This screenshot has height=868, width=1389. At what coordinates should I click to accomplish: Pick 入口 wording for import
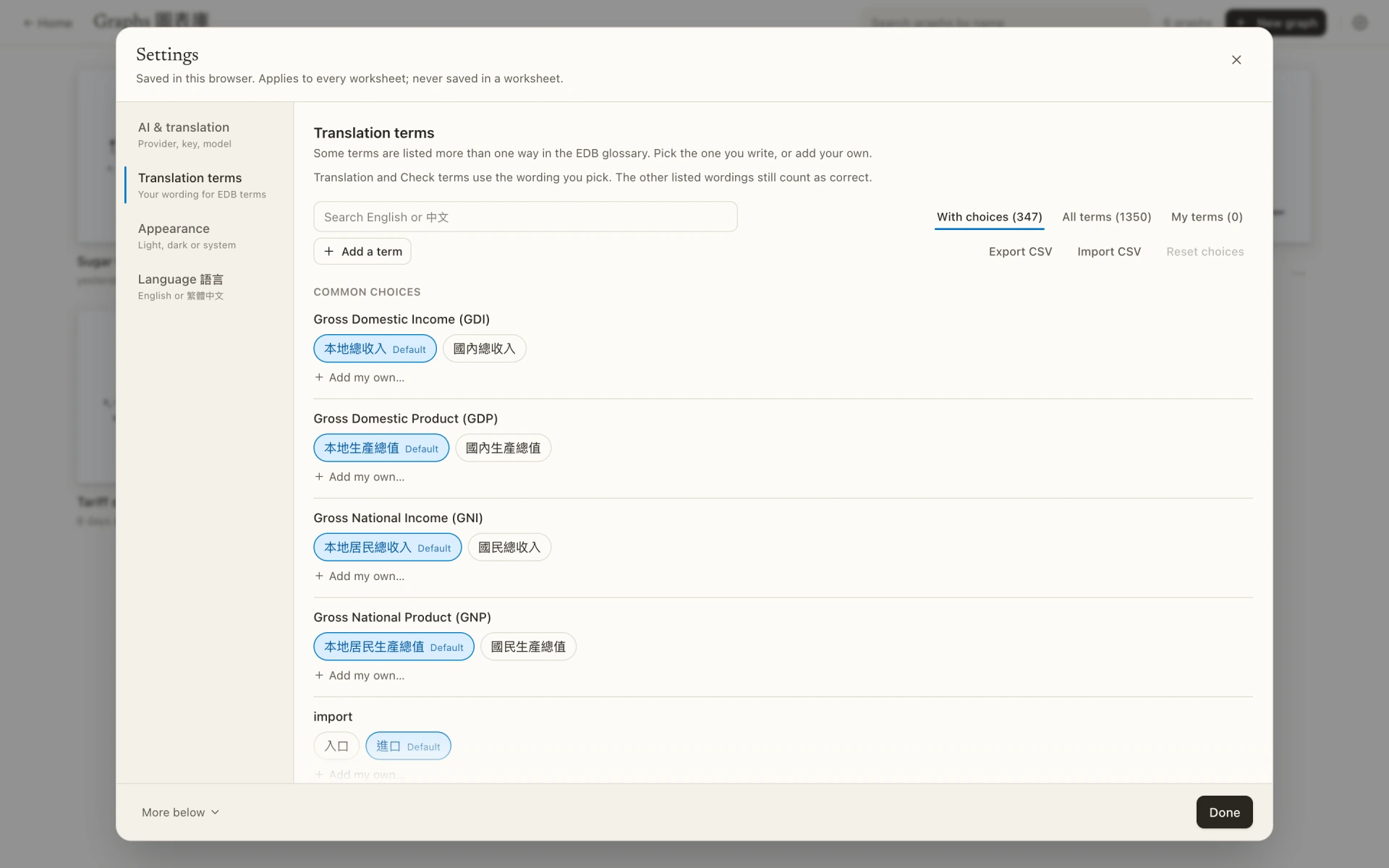pyautogui.click(x=336, y=746)
